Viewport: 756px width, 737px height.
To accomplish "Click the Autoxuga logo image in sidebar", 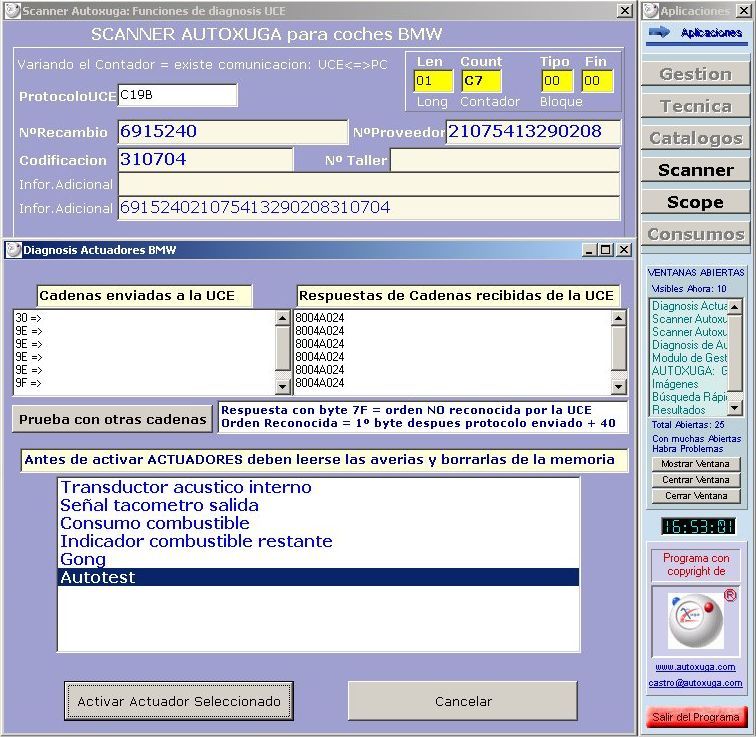I will click(x=696, y=621).
